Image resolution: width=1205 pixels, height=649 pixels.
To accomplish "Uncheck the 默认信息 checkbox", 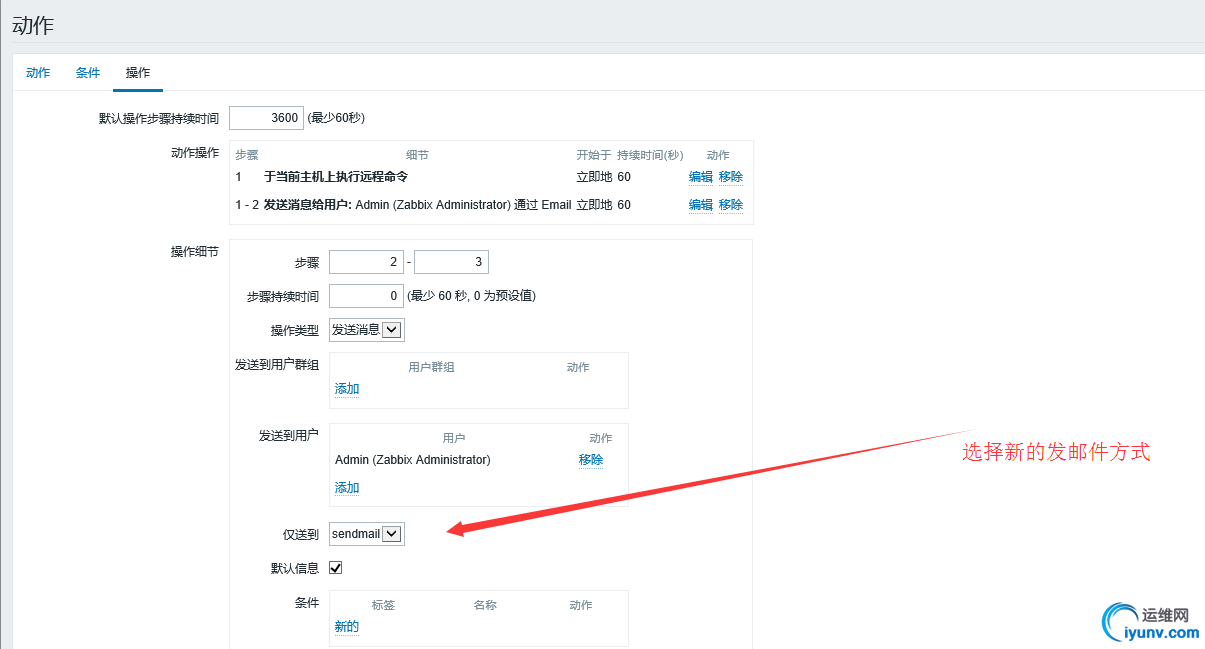I will pyautogui.click(x=336, y=568).
